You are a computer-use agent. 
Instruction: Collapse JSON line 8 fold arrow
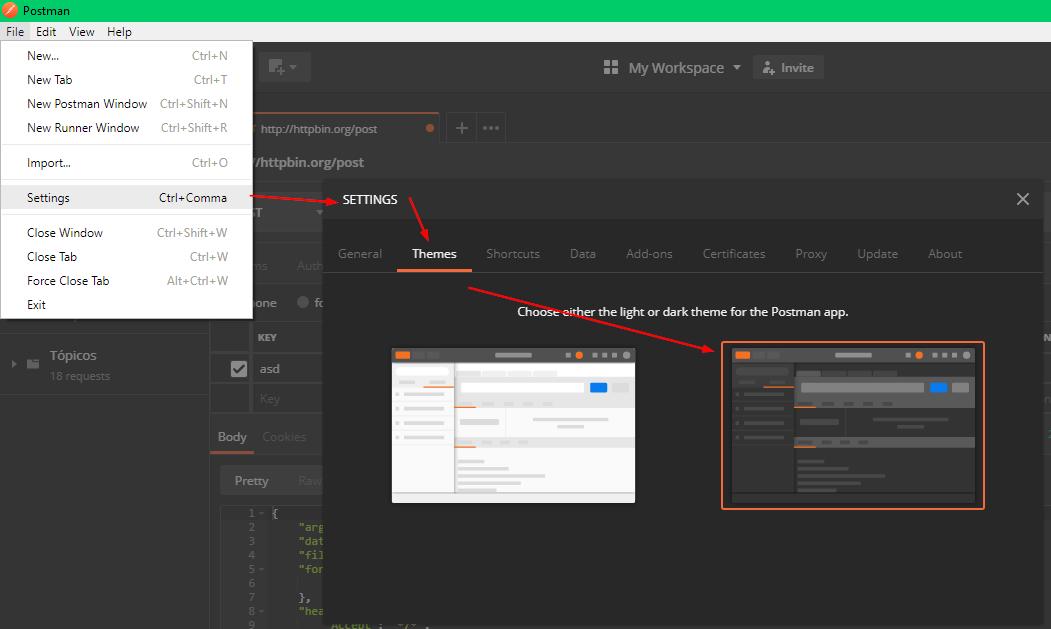(262, 612)
